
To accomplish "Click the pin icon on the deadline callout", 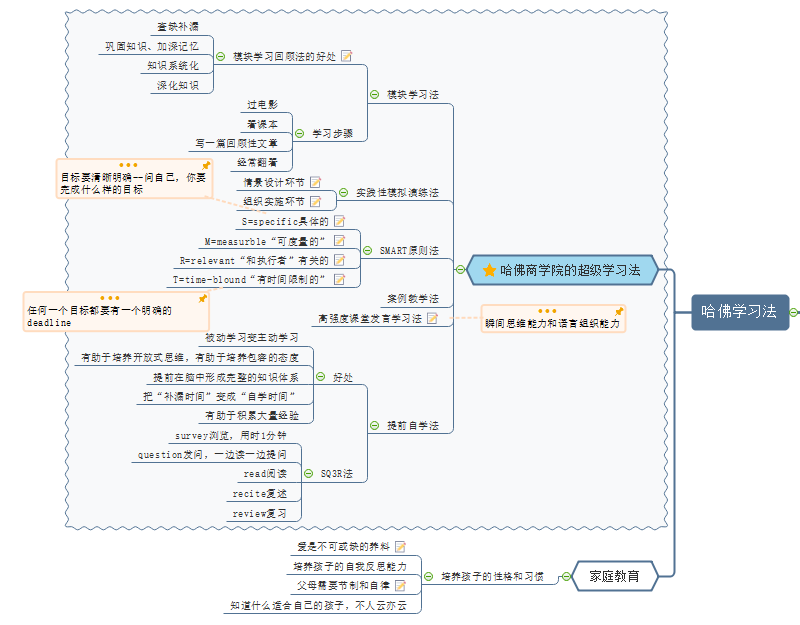I will pyautogui.click(x=203, y=298).
